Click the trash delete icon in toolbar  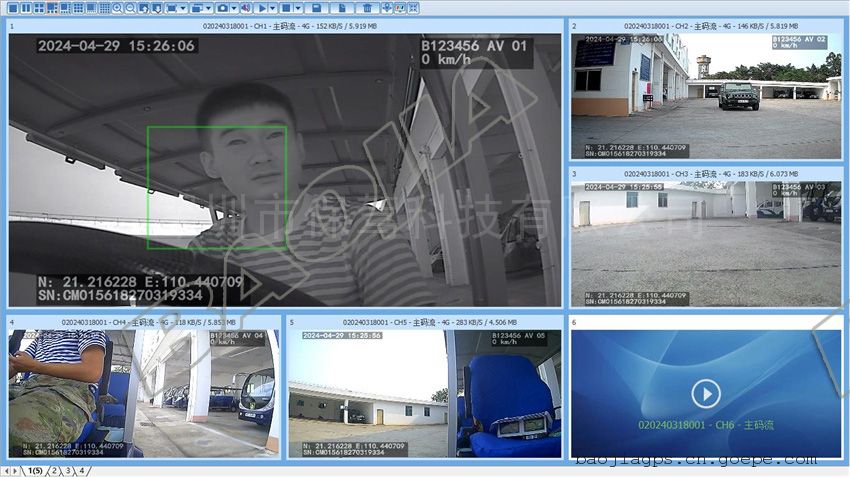367,8
